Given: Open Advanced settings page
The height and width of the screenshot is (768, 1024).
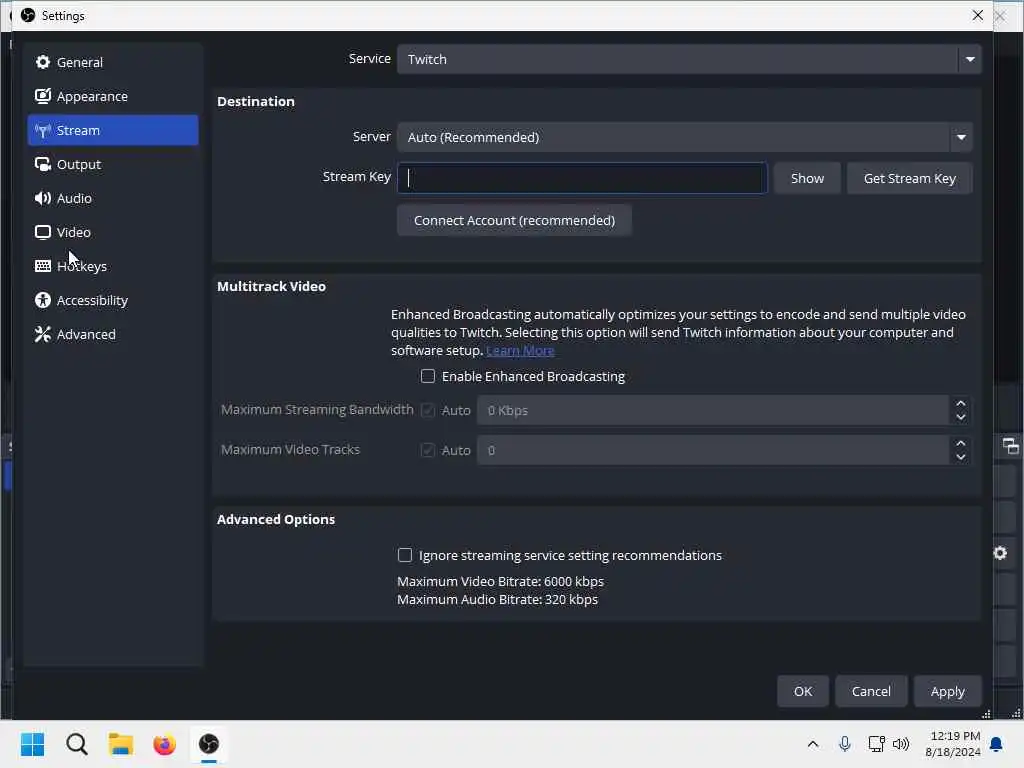Looking at the screenshot, I should 113,334.
